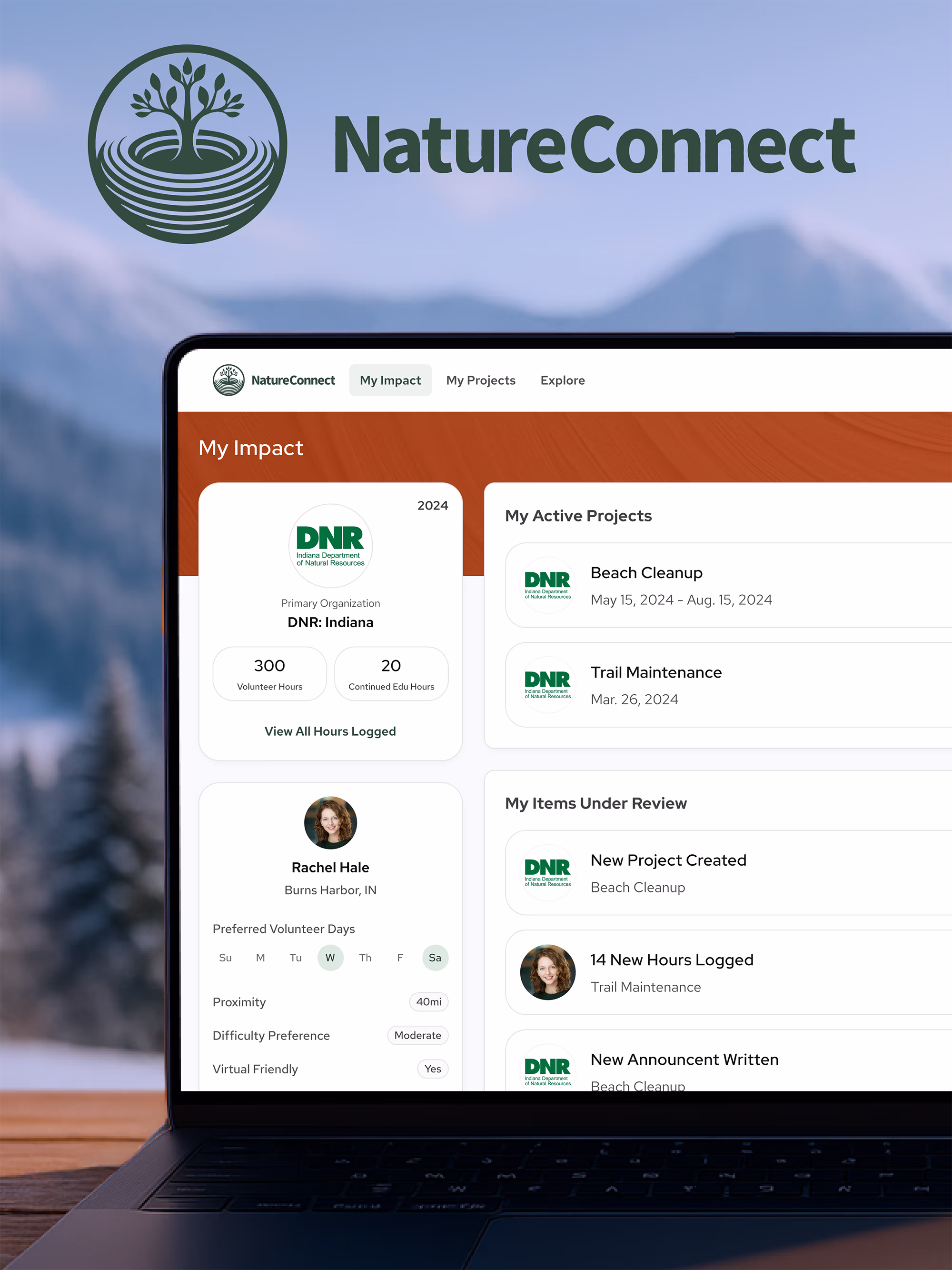The width and height of the screenshot is (952, 1270).
Task: Click the Mar. 26, 2024 date
Action: click(x=634, y=700)
